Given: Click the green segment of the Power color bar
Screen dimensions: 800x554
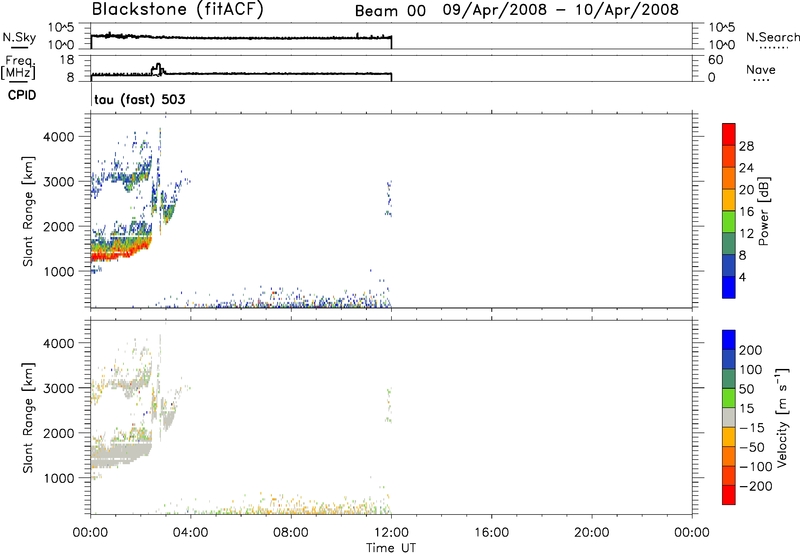Looking at the screenshot, I should tap(729, 221).
